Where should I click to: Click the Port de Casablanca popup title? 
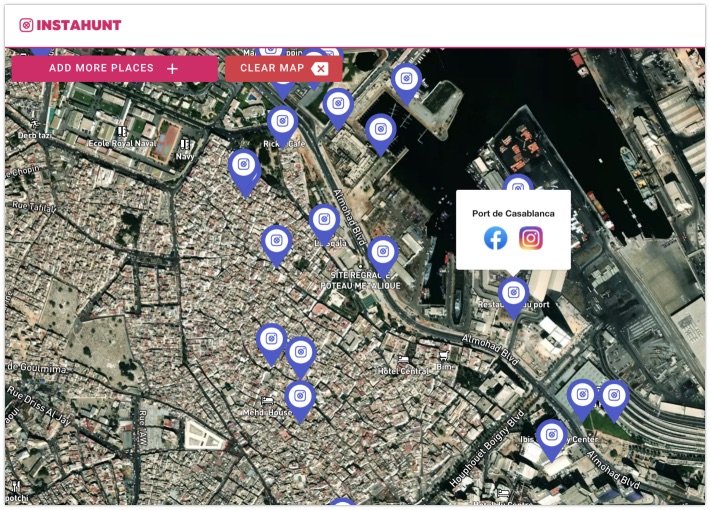(513, 213)
